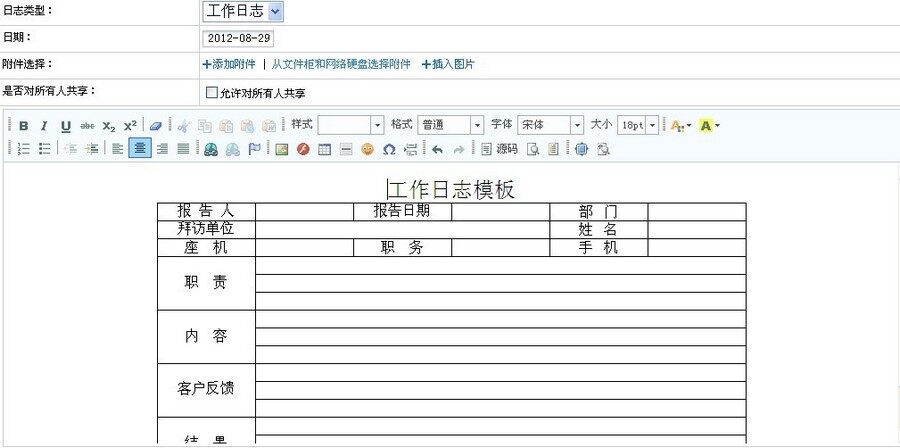Click the 添加附件 link
This screenshot has height=448, width=900.
229,64
